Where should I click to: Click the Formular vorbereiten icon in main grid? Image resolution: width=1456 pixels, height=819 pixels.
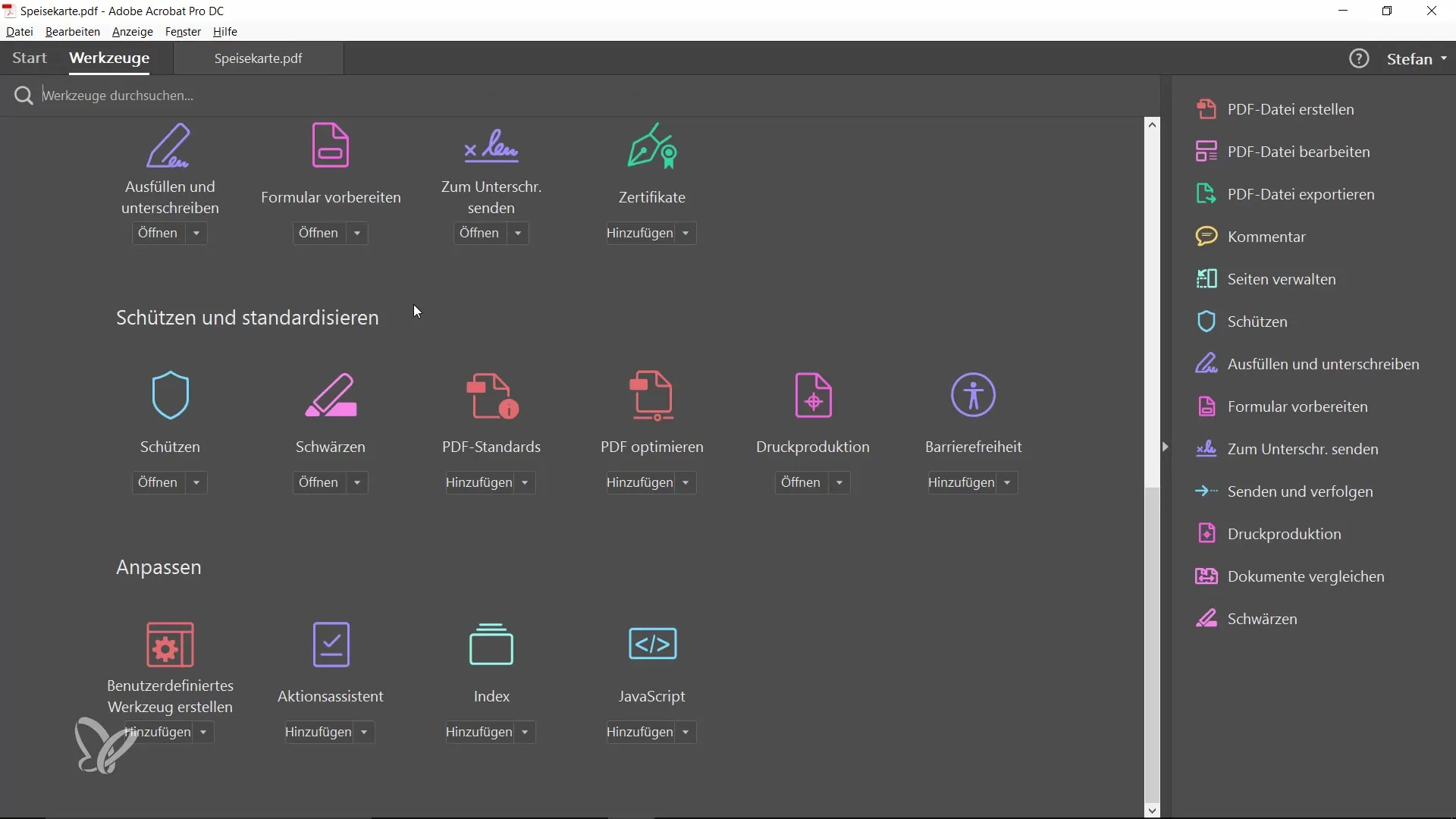(x=331, y=145)
